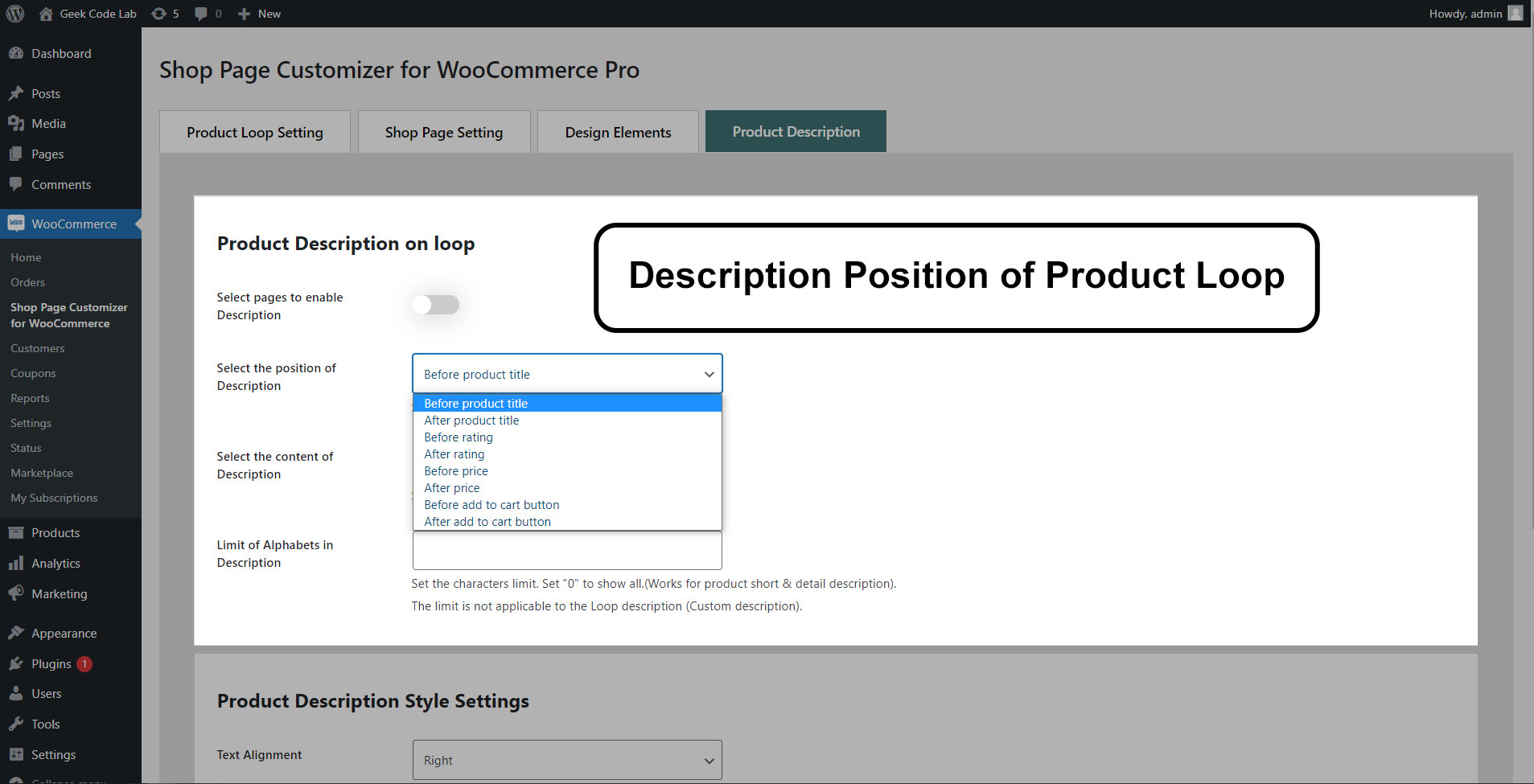Open the comments bubble icon in the admin bar
The height and width of the screenshot is (784, 1534).
(201, 14)
